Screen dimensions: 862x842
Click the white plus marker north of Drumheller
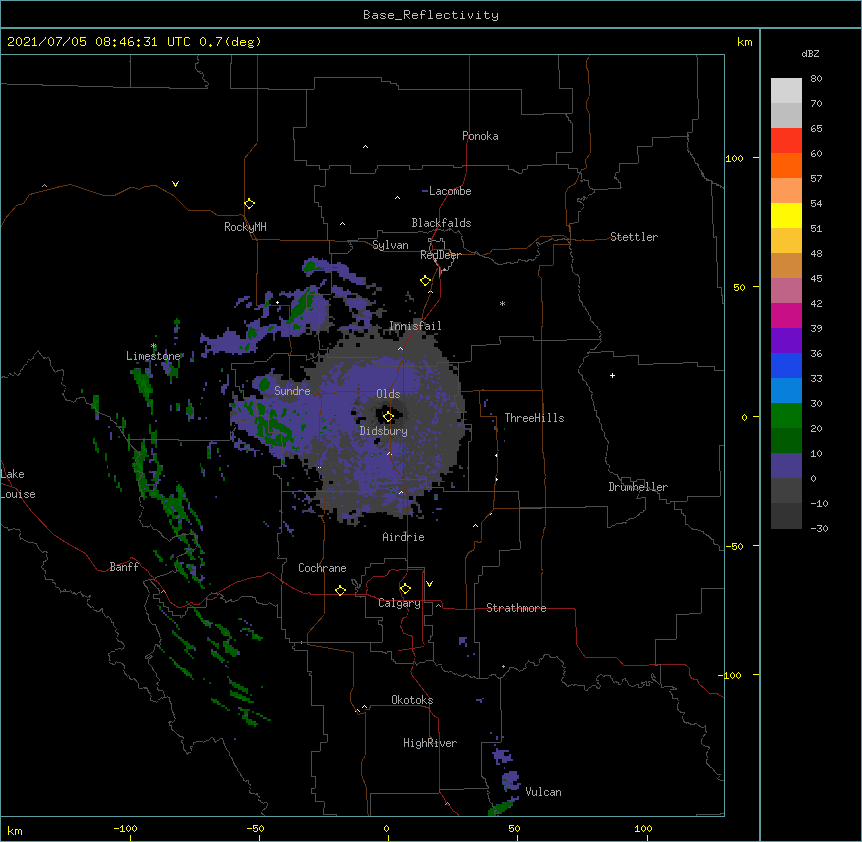612,375
